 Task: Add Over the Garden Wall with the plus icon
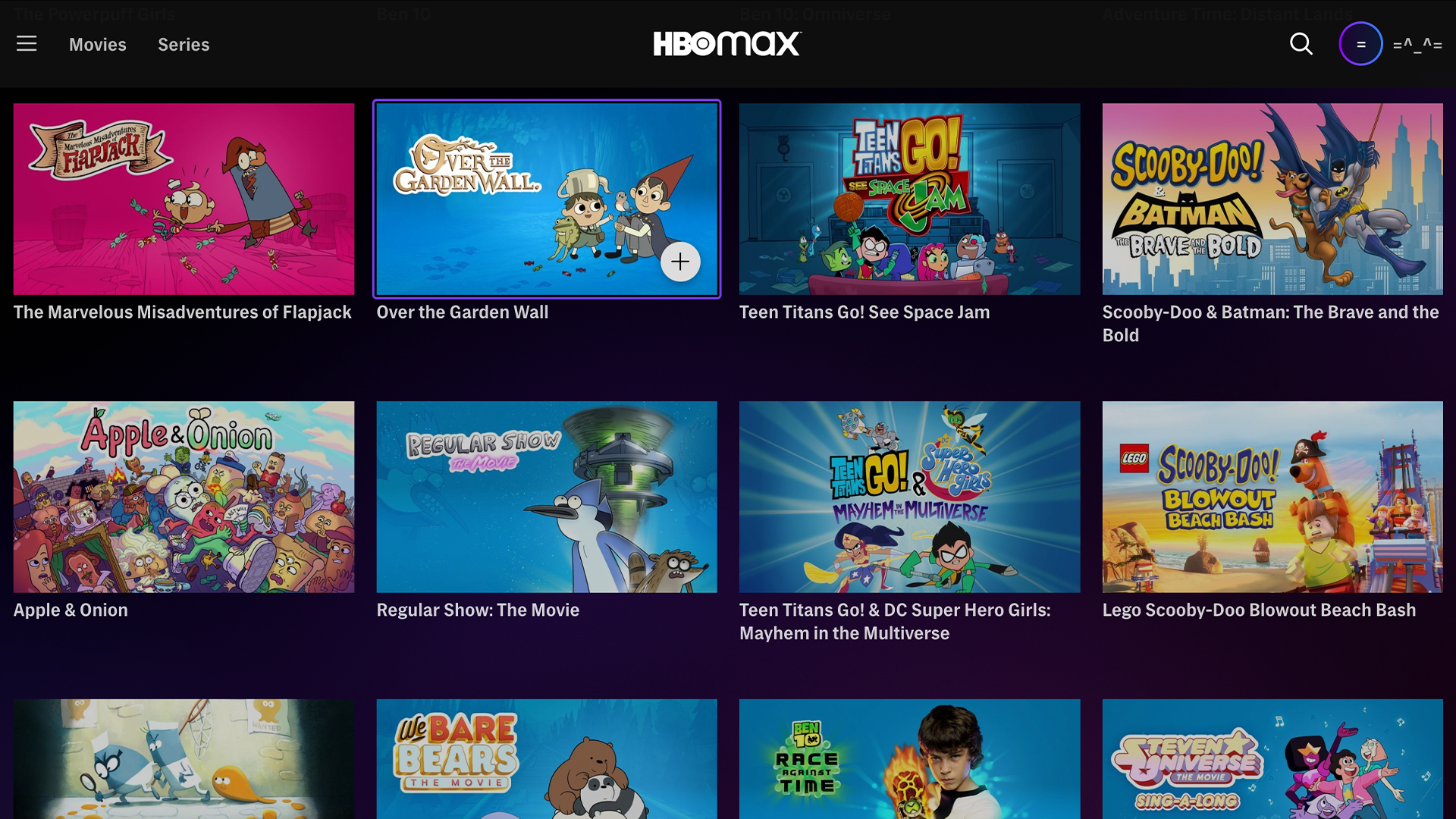pyautogui.click(x=680, y=262)
